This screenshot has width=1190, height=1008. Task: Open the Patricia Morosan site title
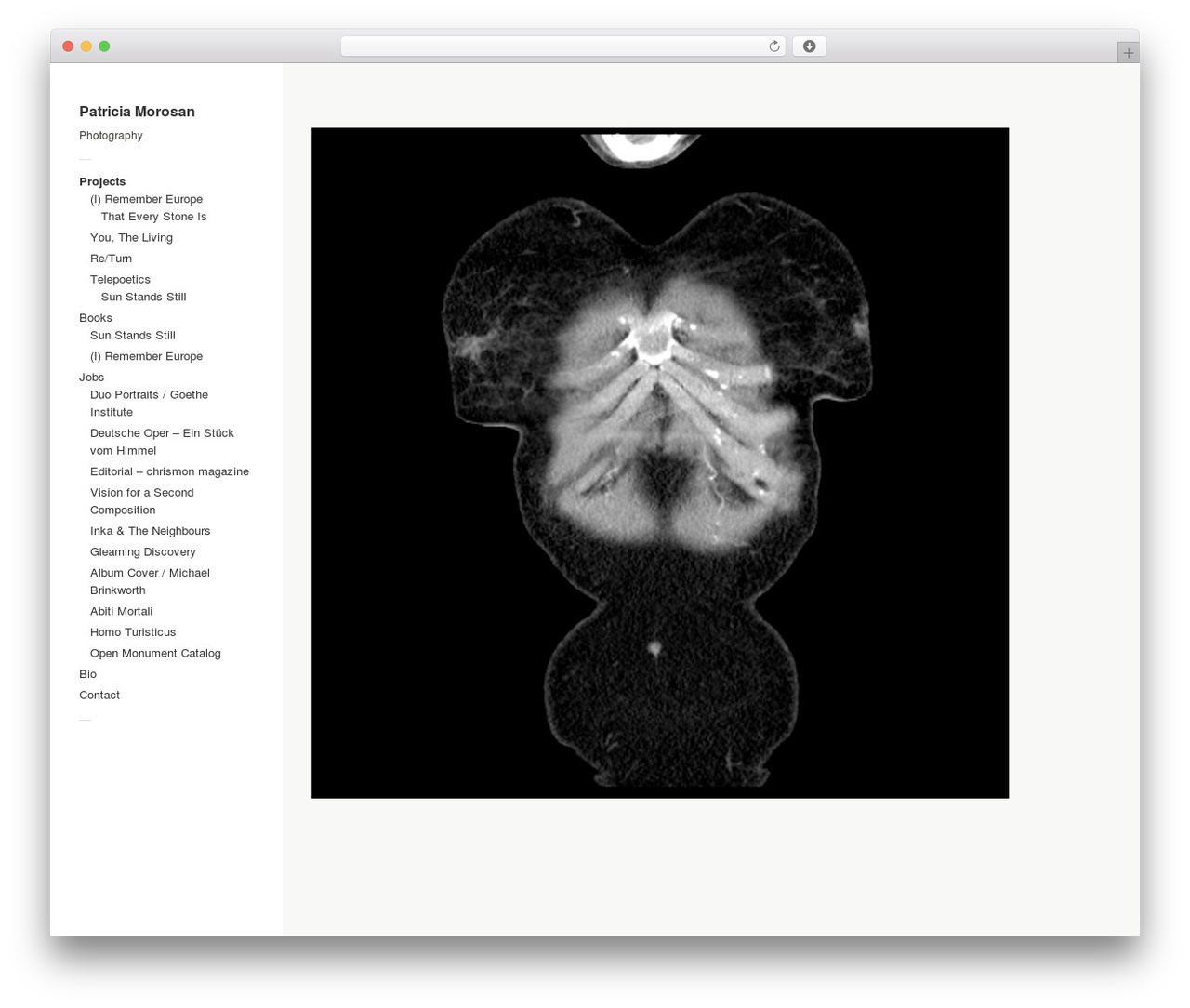point(137,112)
